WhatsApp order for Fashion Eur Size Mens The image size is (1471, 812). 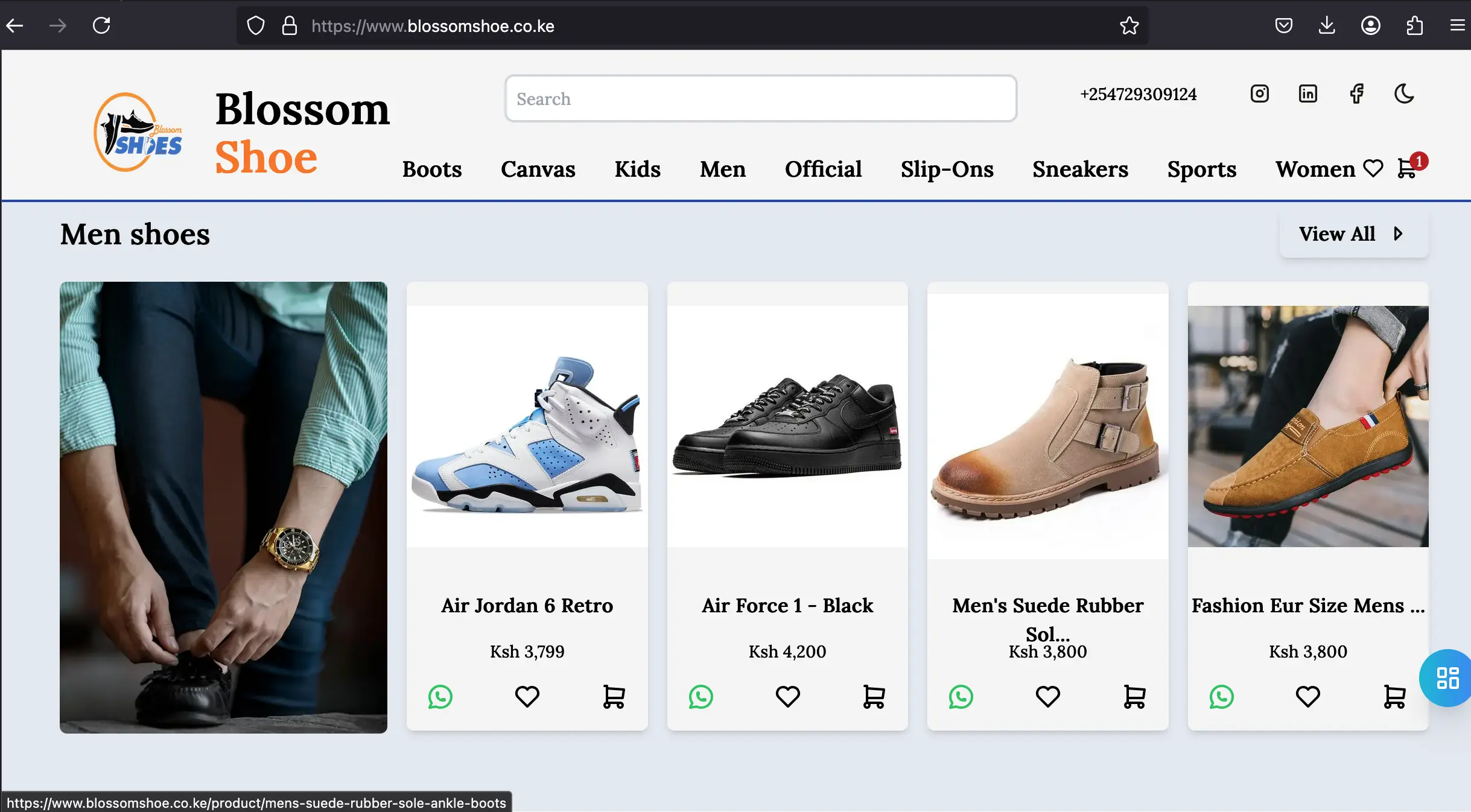click(x=1222, y=697)
